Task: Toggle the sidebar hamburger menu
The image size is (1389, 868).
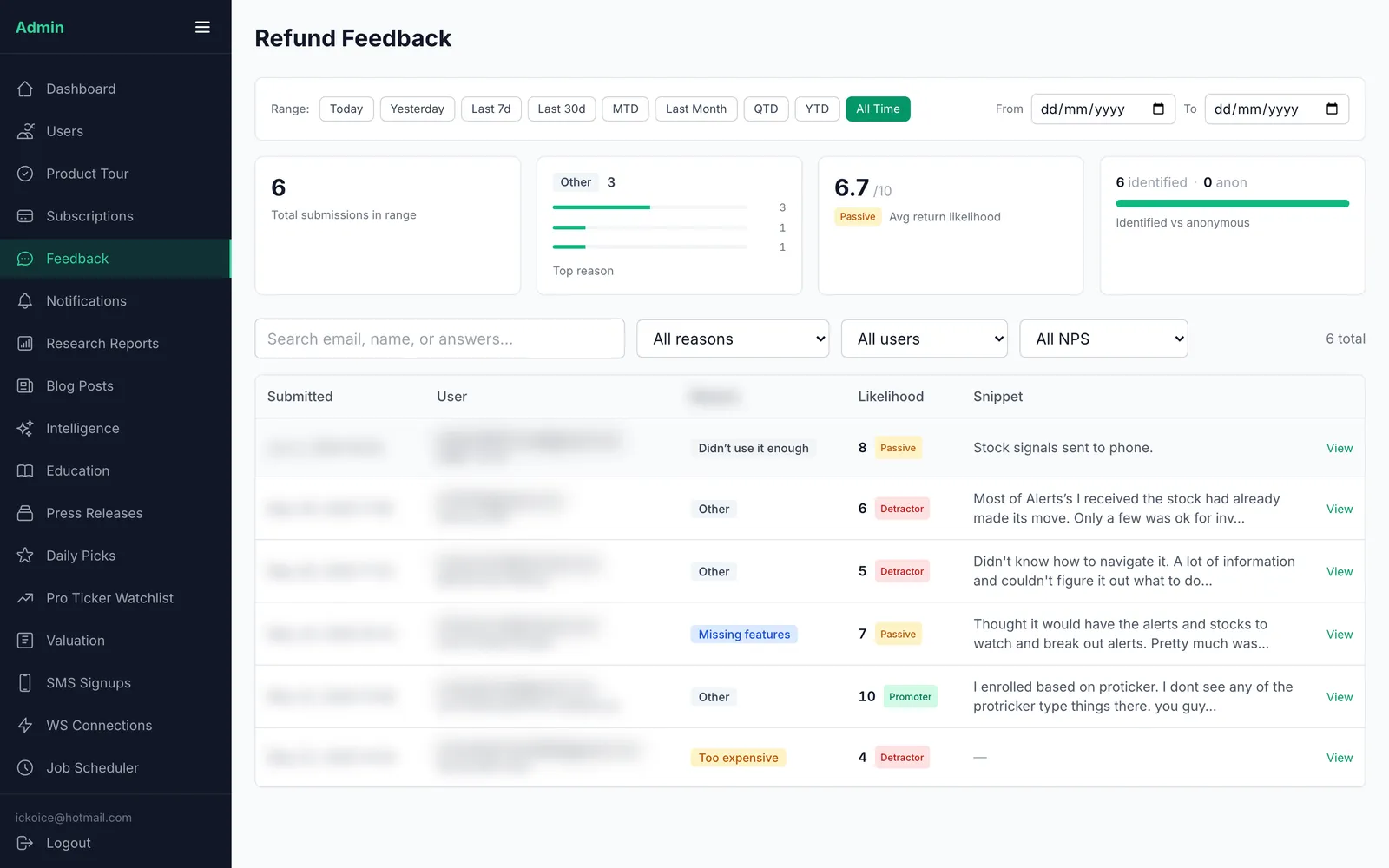Action: (x=202, y=27)
